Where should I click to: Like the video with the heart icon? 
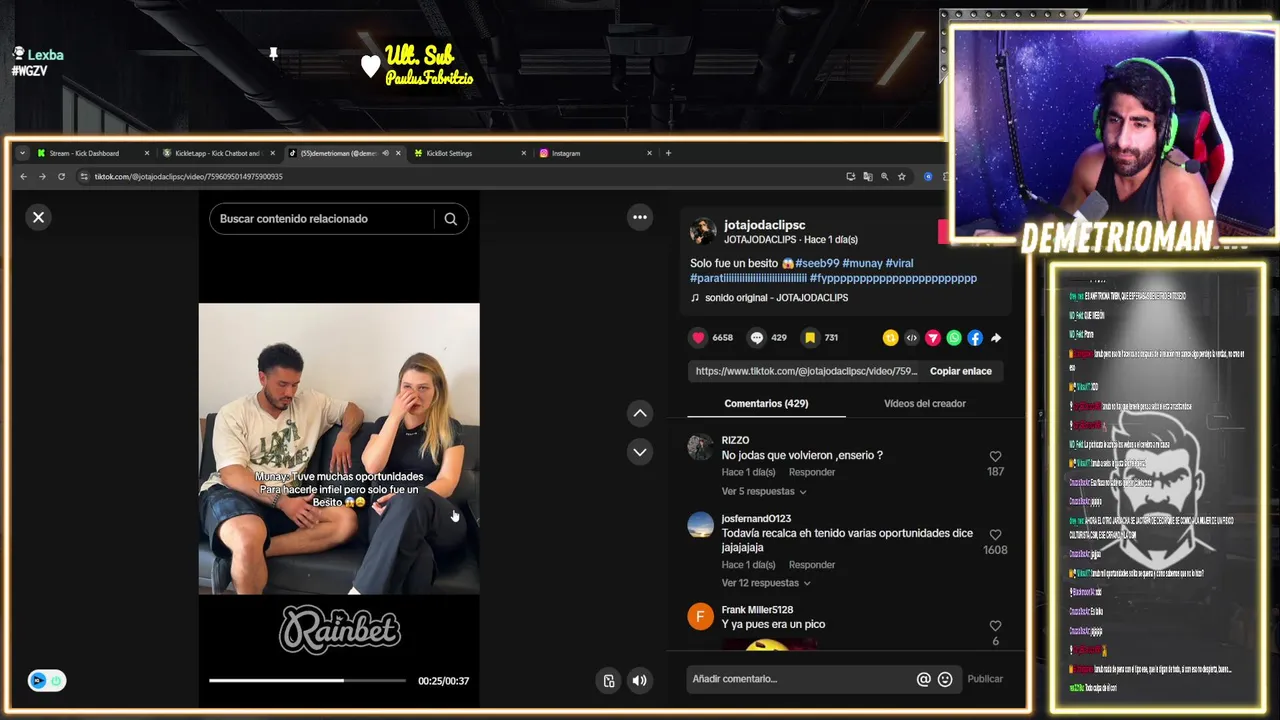(x=699, y=338)
